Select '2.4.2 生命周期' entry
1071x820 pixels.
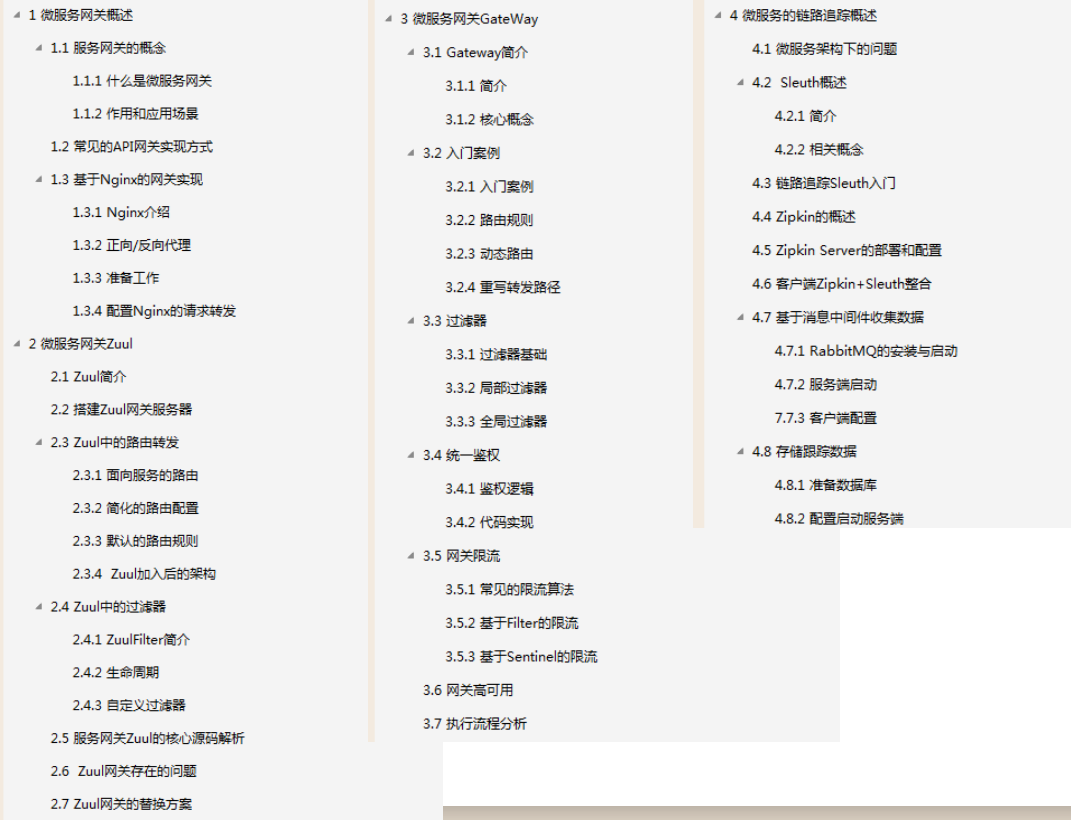pos(115,672)
